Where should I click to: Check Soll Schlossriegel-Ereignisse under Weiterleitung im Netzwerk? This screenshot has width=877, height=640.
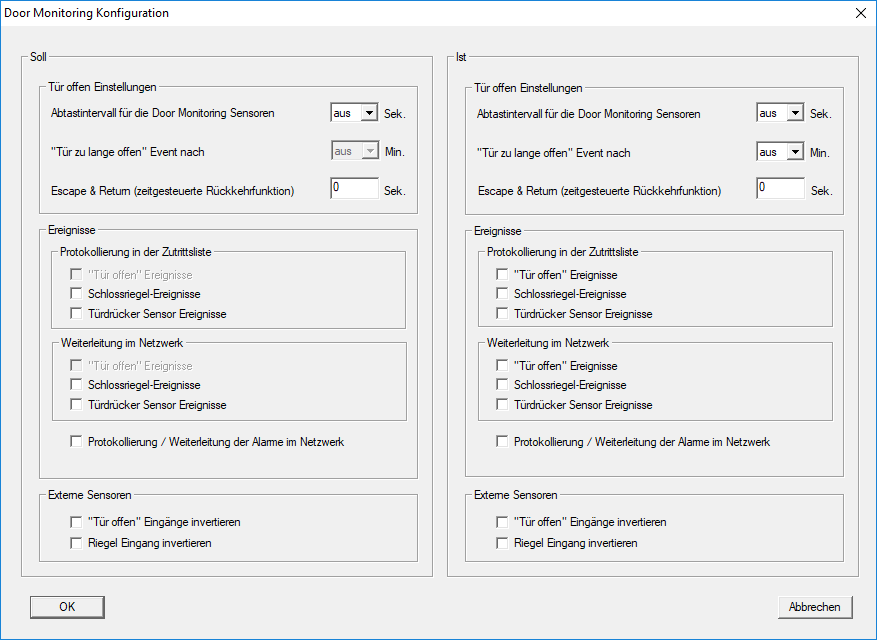tap(76, 385)
